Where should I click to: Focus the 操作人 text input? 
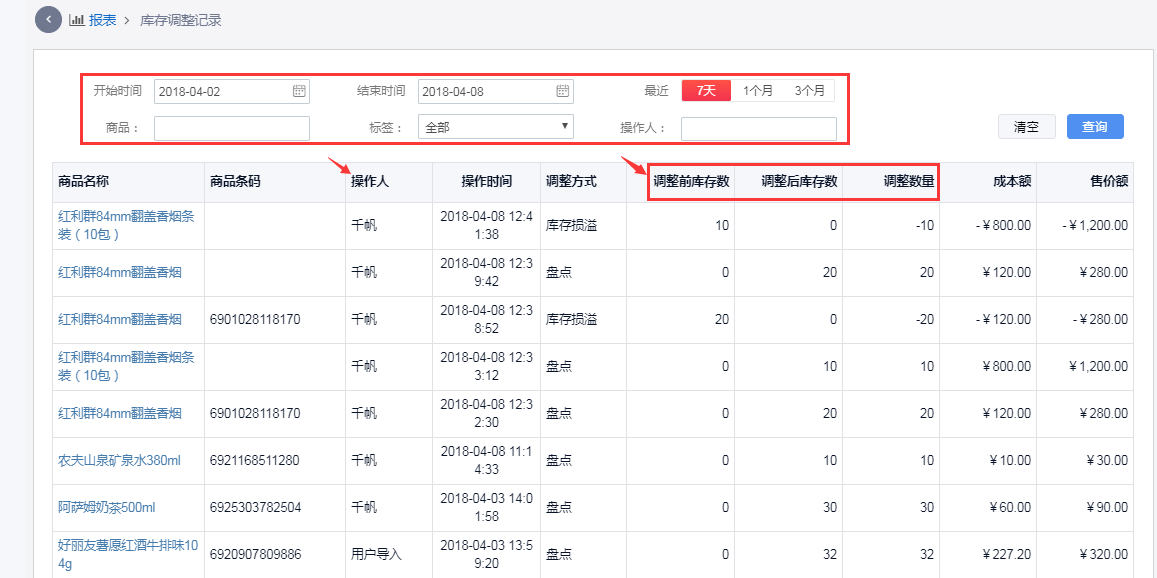(x=758, y=129)
